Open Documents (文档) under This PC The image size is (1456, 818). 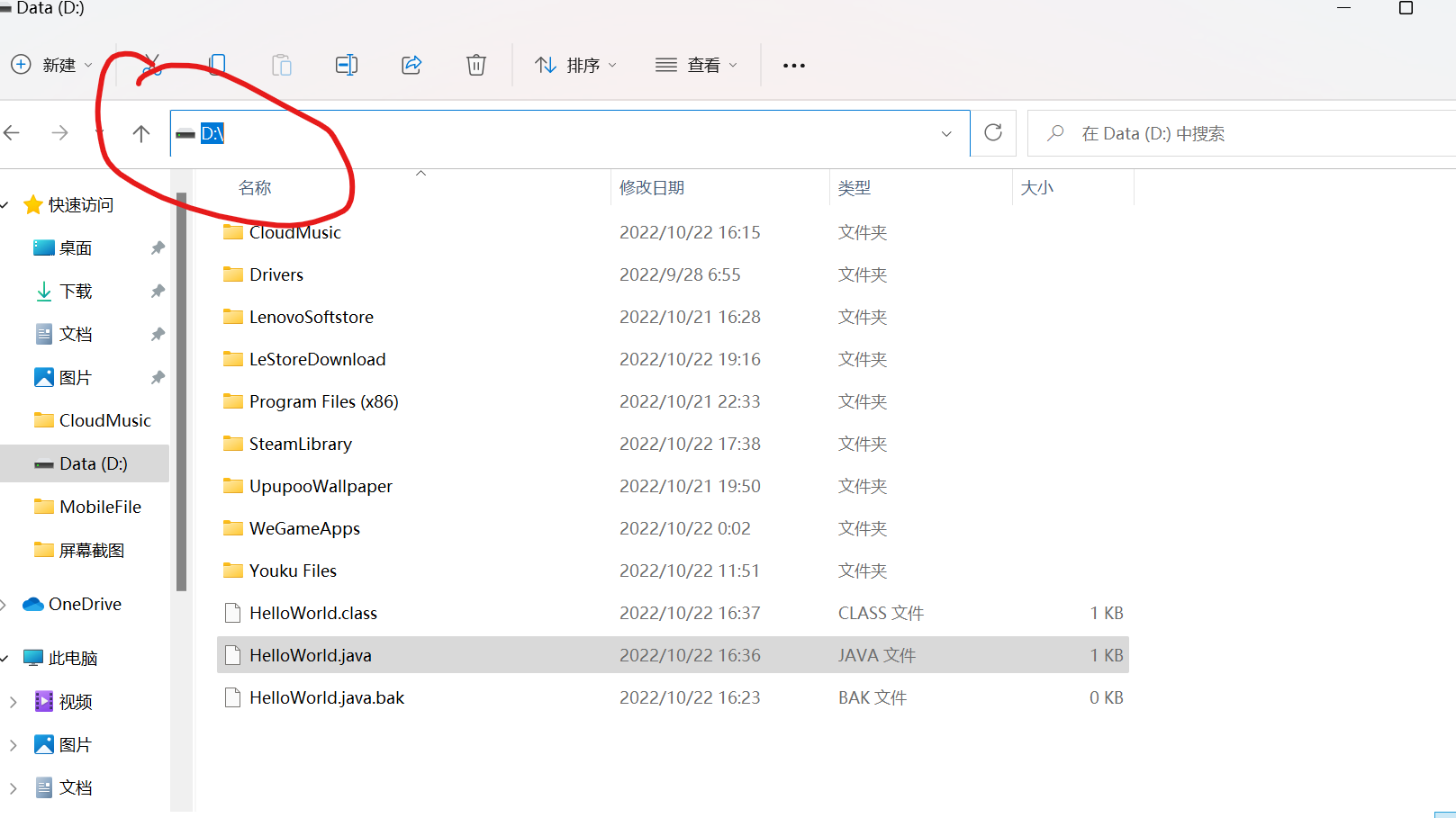click(x=63, y=787)
